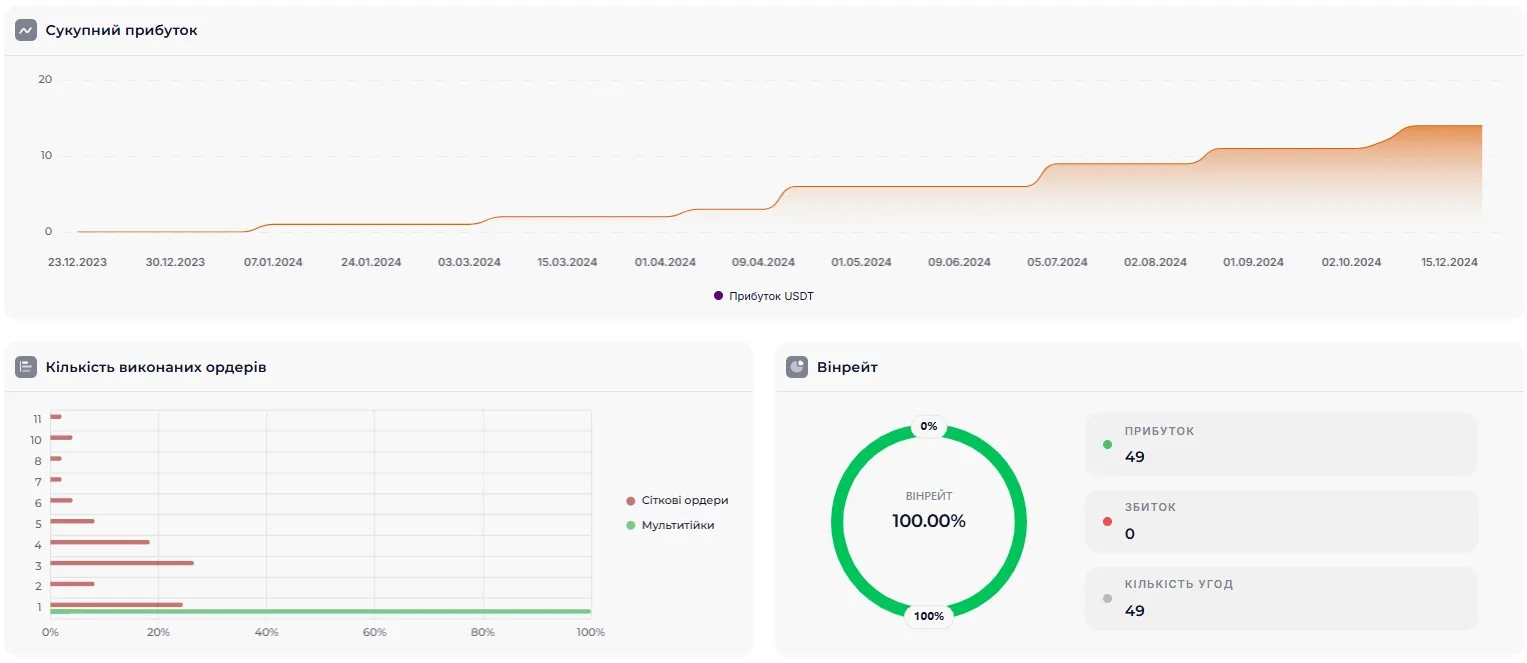This screenshot has height=663, width=1527.
Task: Click the 05.07.2024 date on the x-axis
Action: (x=1057, y=262)
